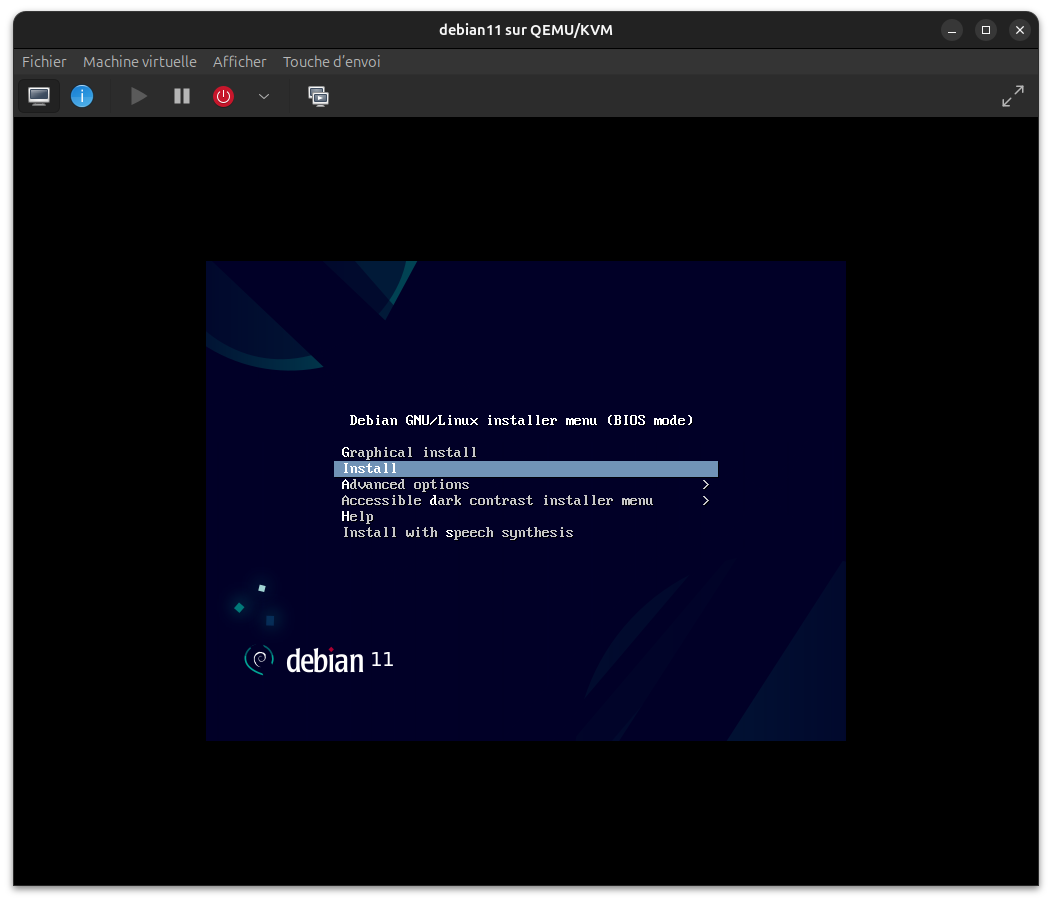The width and height of the screenshot is (1052, 902).
Task: Pick Install with speech synthesis
Action: [x=458, y=533]
